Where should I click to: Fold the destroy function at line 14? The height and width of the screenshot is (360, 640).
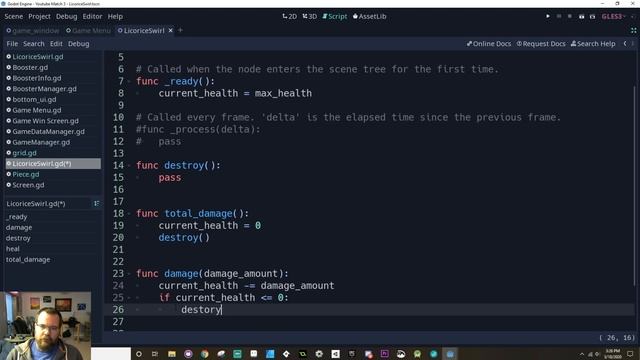point(129,165)
